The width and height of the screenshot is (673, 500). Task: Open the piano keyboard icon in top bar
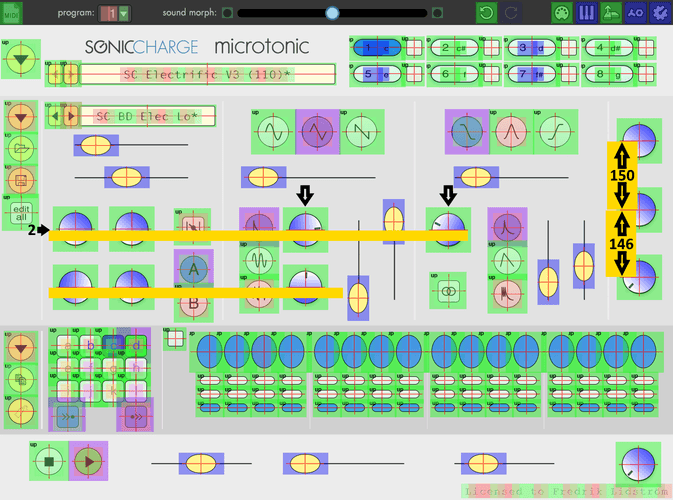[586, 13]
